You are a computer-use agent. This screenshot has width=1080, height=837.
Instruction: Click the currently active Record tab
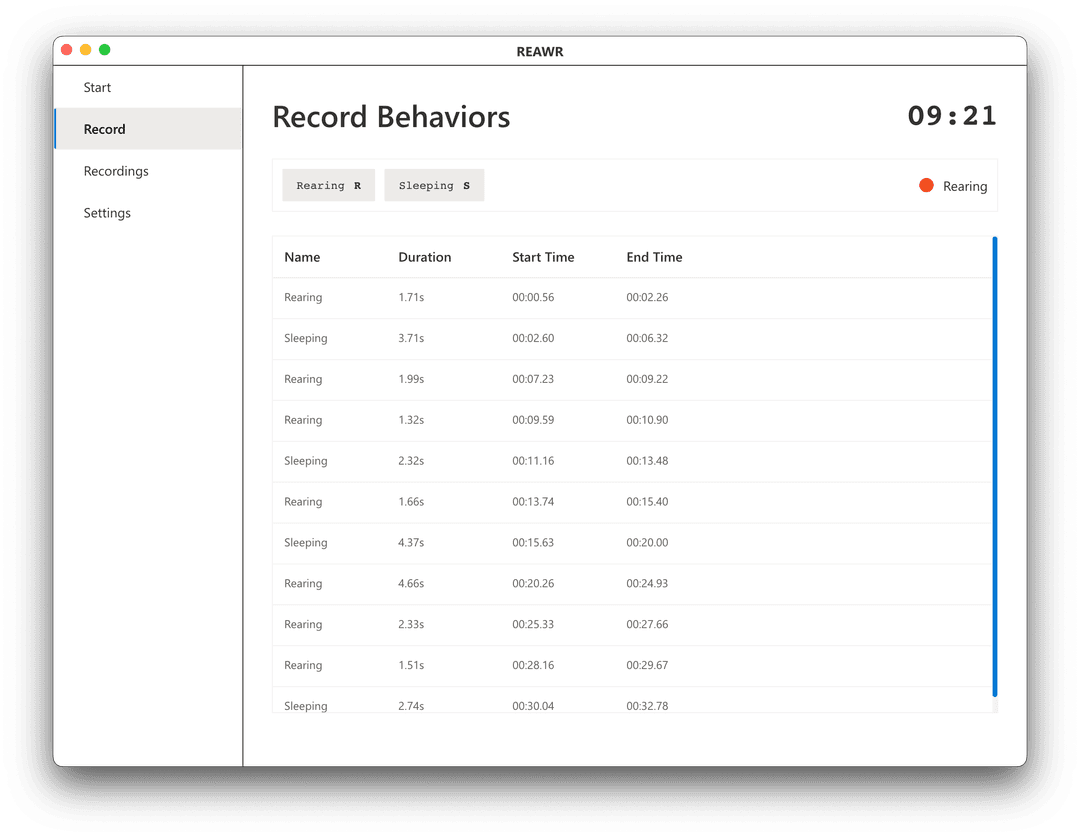(x=104, y=129)
